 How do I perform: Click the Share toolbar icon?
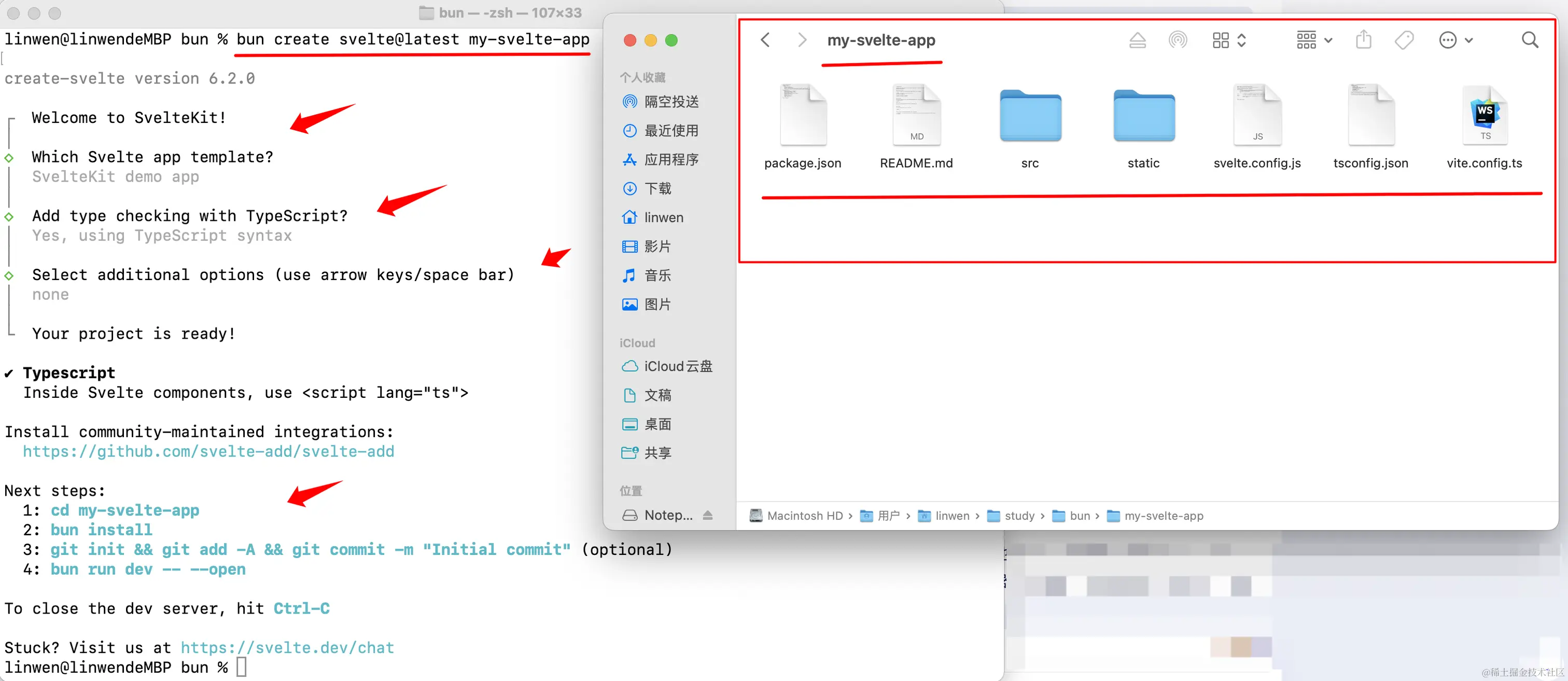[x=1364, y=40]
